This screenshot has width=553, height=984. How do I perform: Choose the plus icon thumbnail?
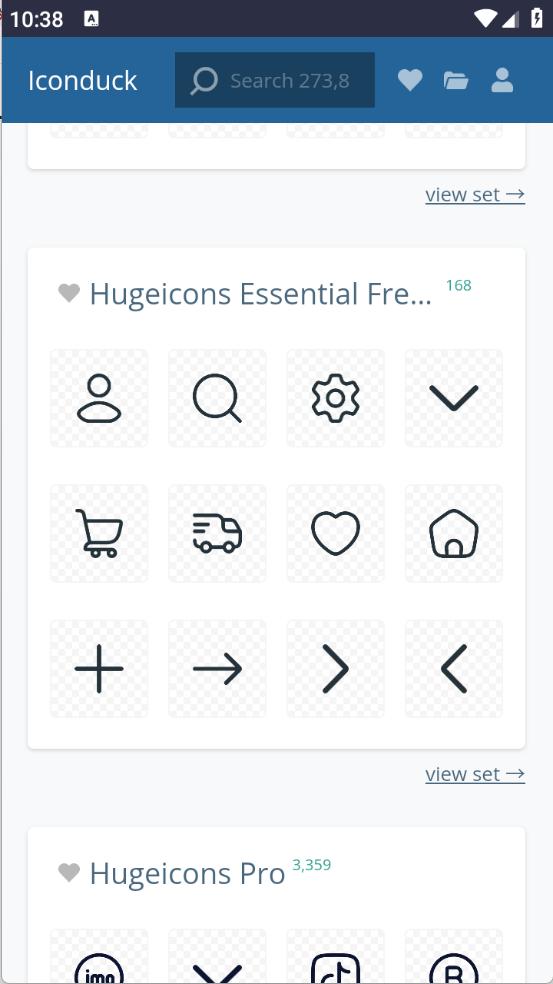click(99, 668)
